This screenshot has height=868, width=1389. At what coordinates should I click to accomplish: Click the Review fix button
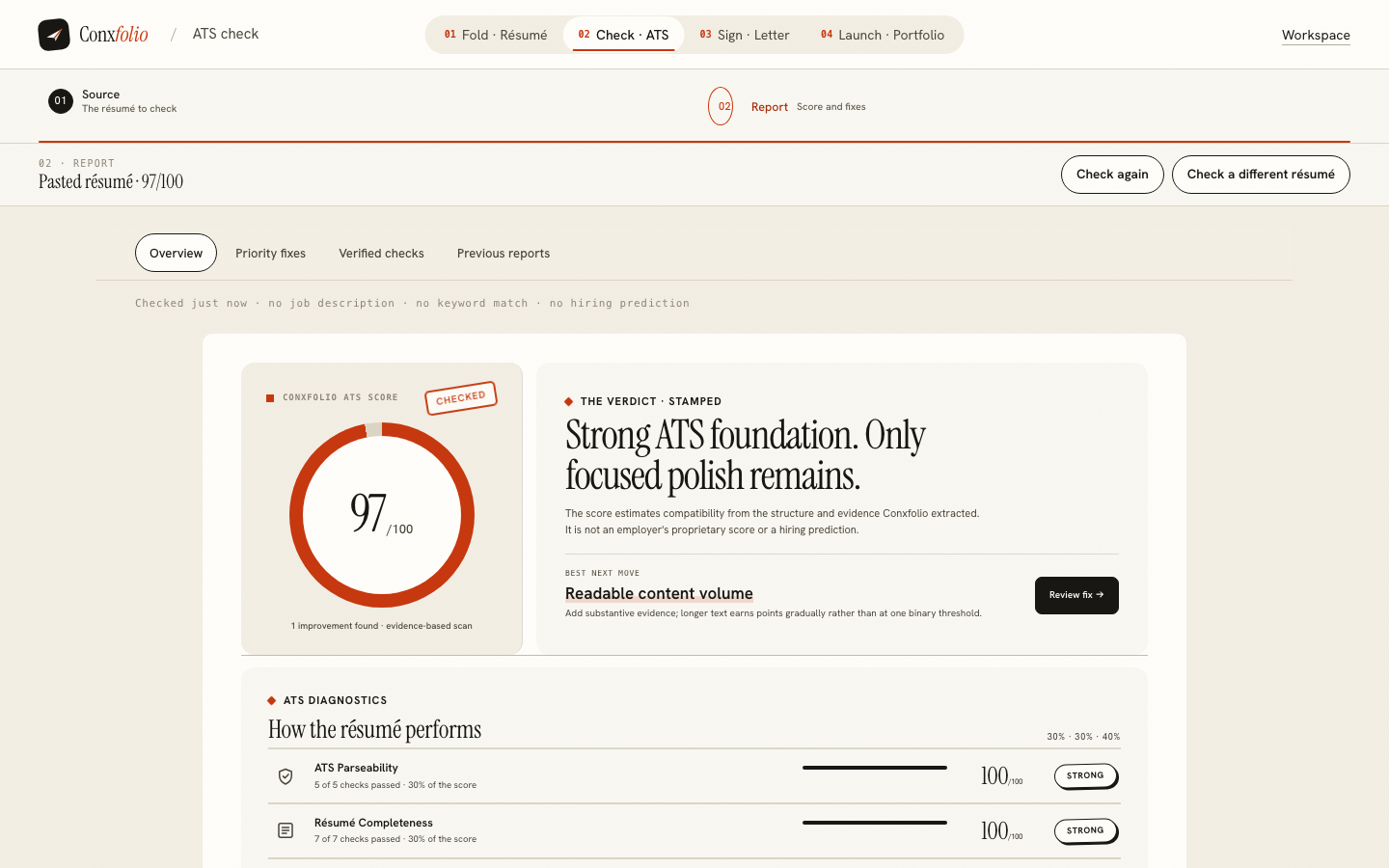pyautogui.click(x=1076, y=595)
